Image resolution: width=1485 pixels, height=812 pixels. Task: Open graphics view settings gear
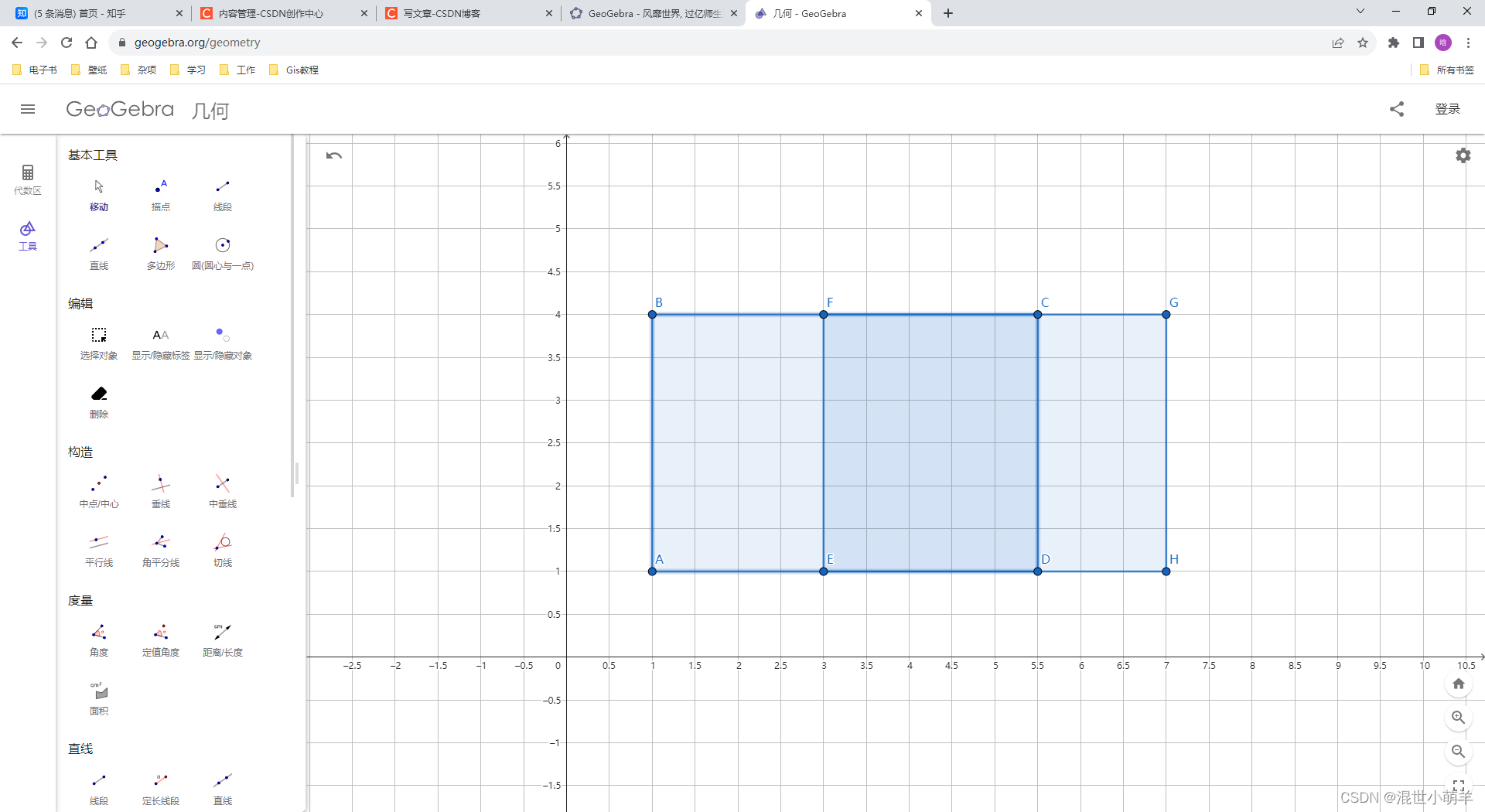[1463, 155]
